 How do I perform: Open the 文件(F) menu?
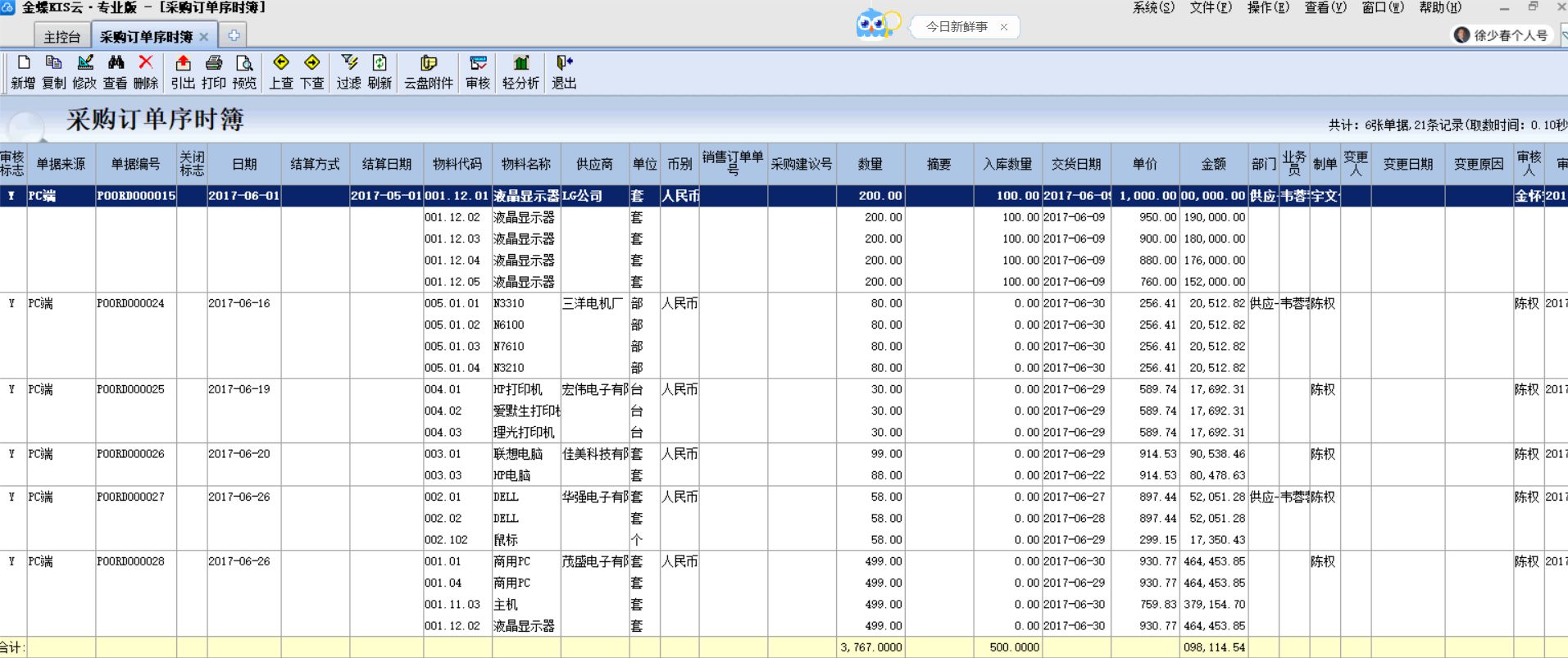pyautogui.click(x=1211, y=7)
